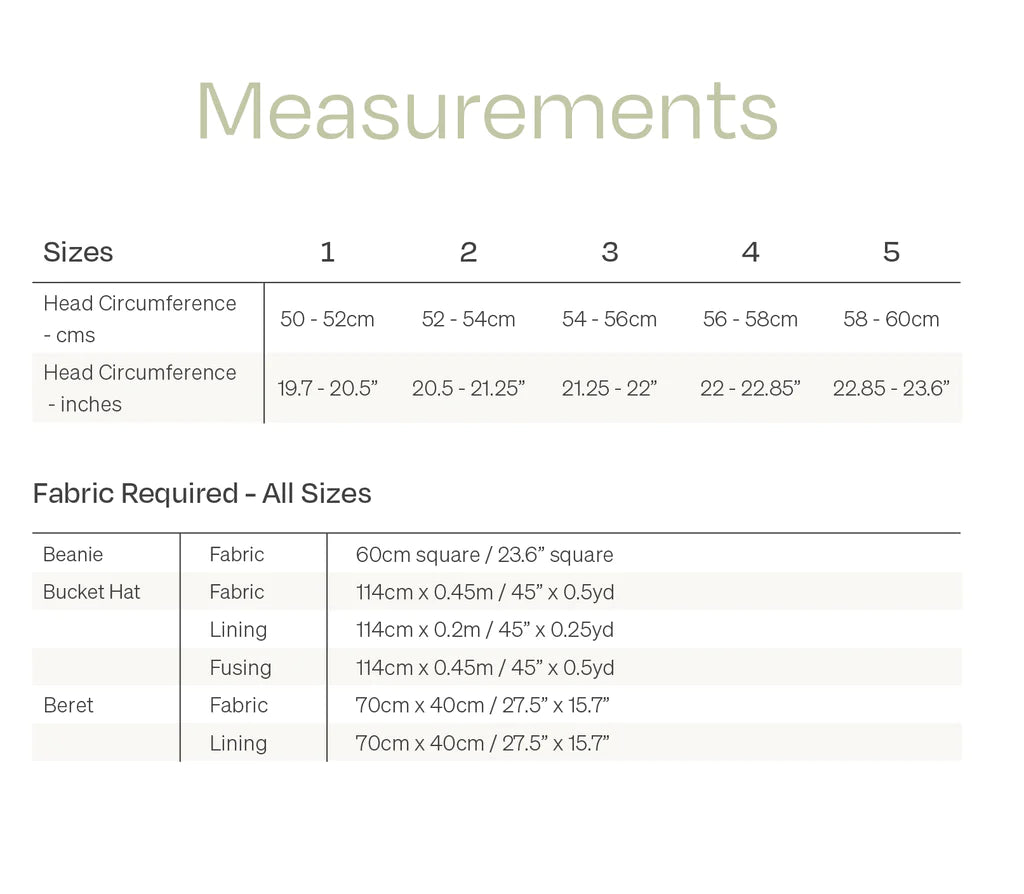Click the 50 - 52cm cell
The width and height of the screenshot is (1024, 894).
click(x=327, y=320)
